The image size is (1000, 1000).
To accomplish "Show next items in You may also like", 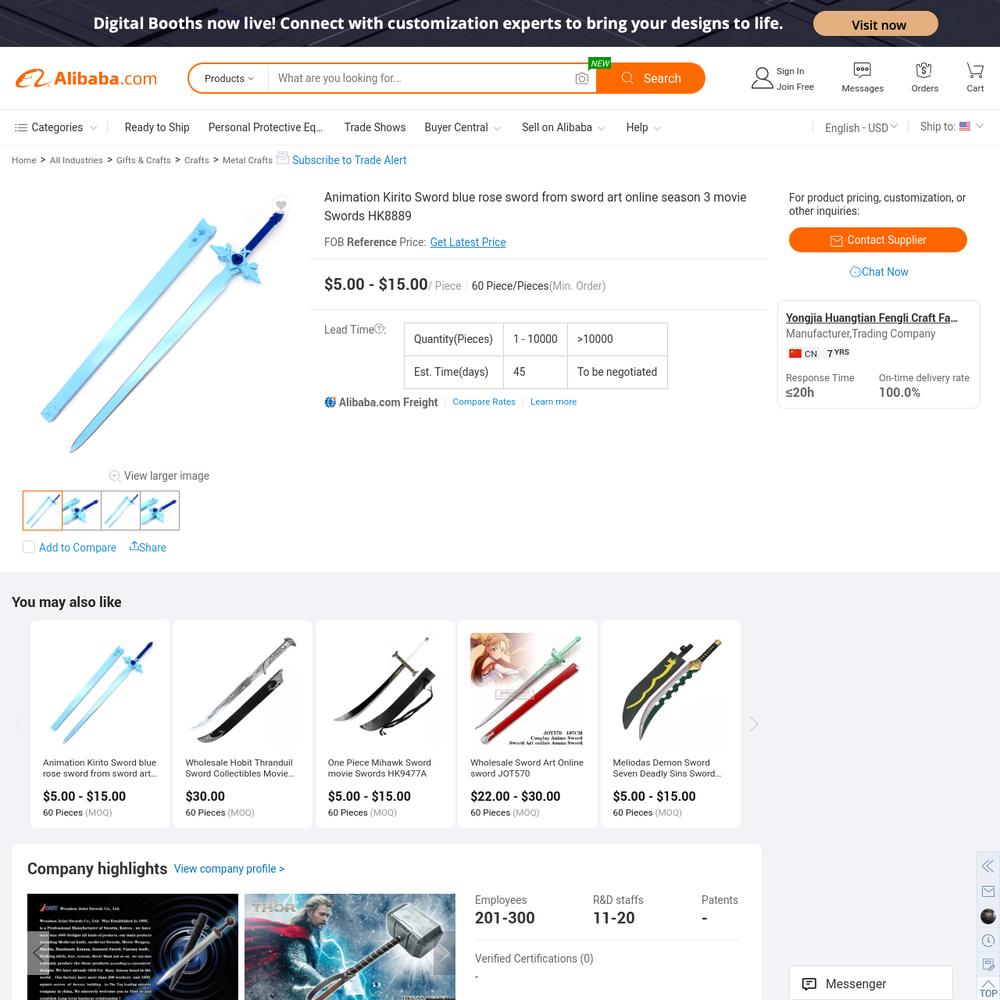I will [753, 724].
